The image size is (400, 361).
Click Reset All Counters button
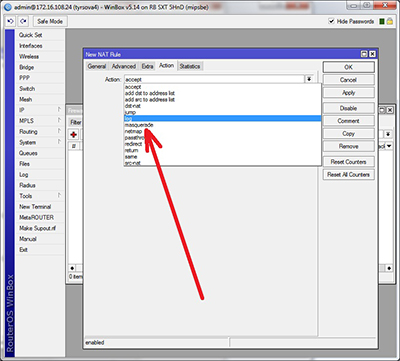(x=348, y=174)
